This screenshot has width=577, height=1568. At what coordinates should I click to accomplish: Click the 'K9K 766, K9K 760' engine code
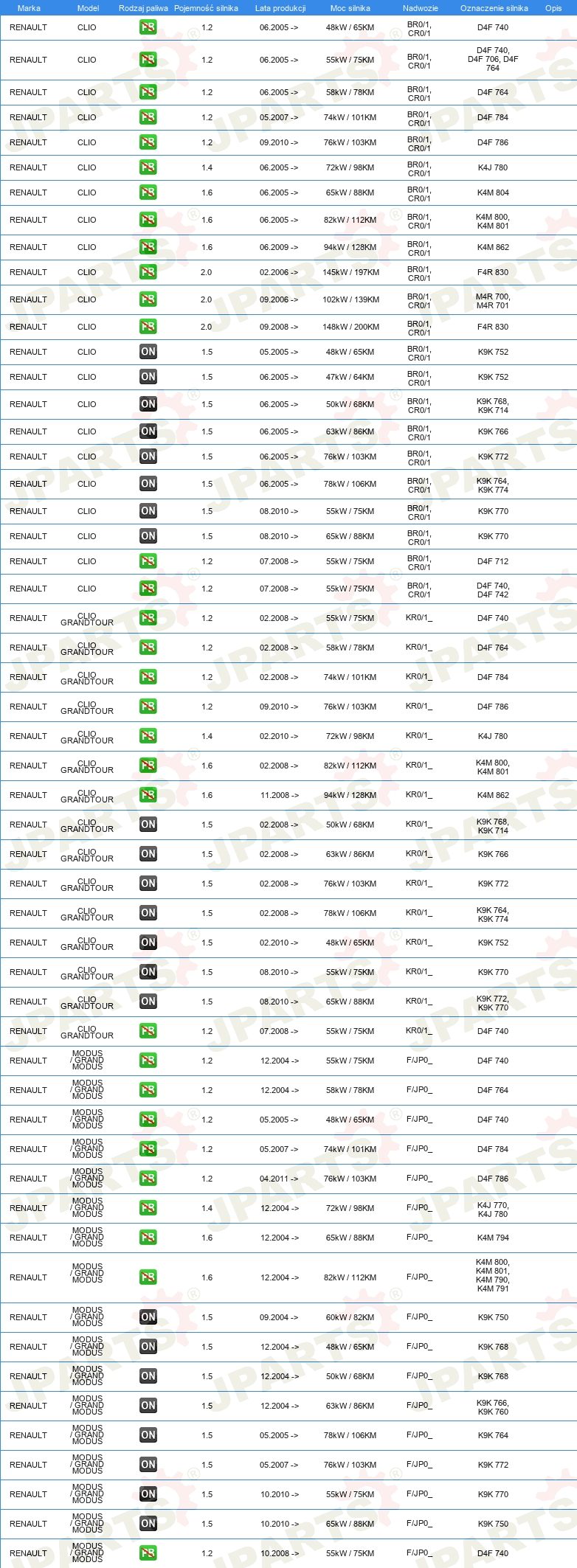click(x=493, y=1407)
